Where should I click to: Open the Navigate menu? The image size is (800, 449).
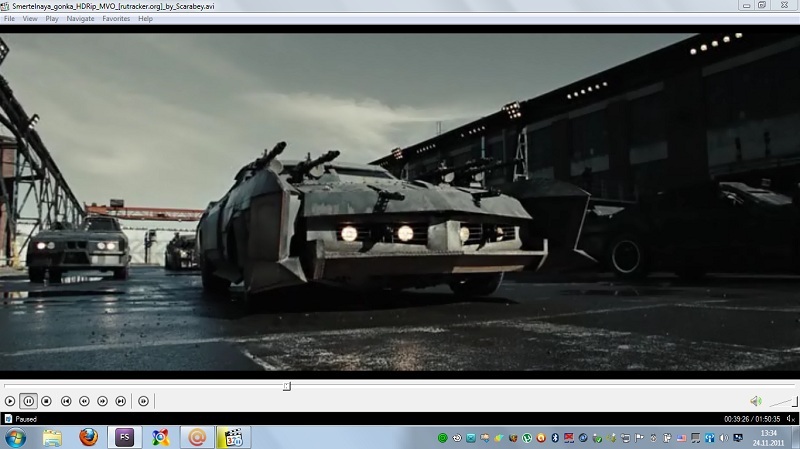(80, 18)
